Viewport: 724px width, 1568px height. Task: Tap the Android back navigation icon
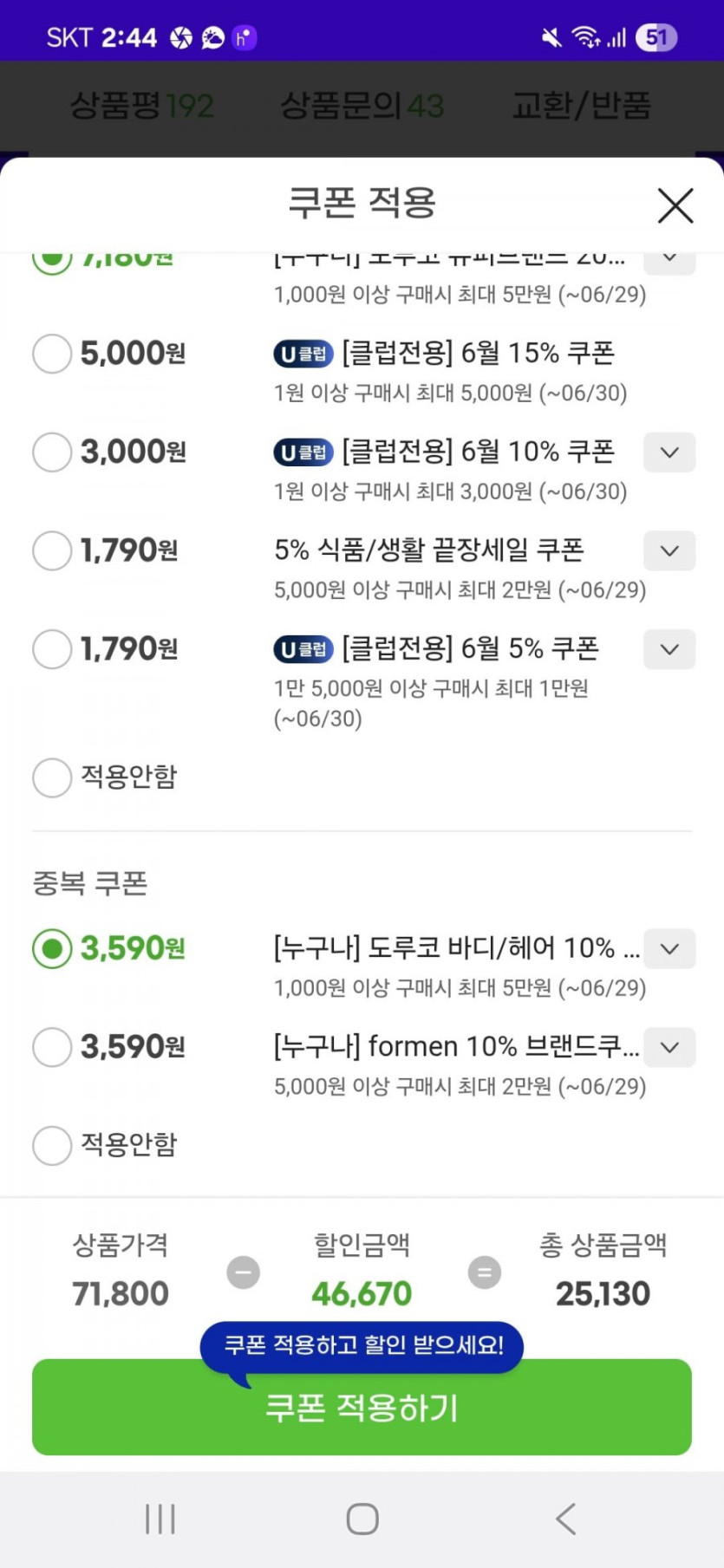[x=565, y=1519]
